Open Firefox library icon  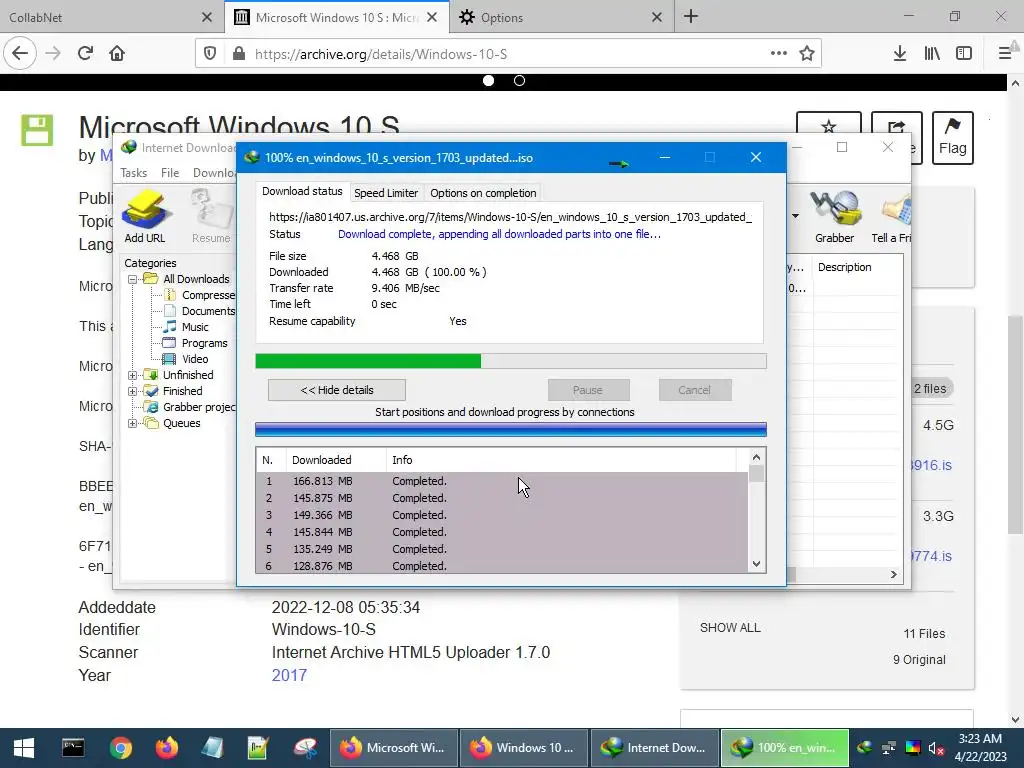coord(932,54)
